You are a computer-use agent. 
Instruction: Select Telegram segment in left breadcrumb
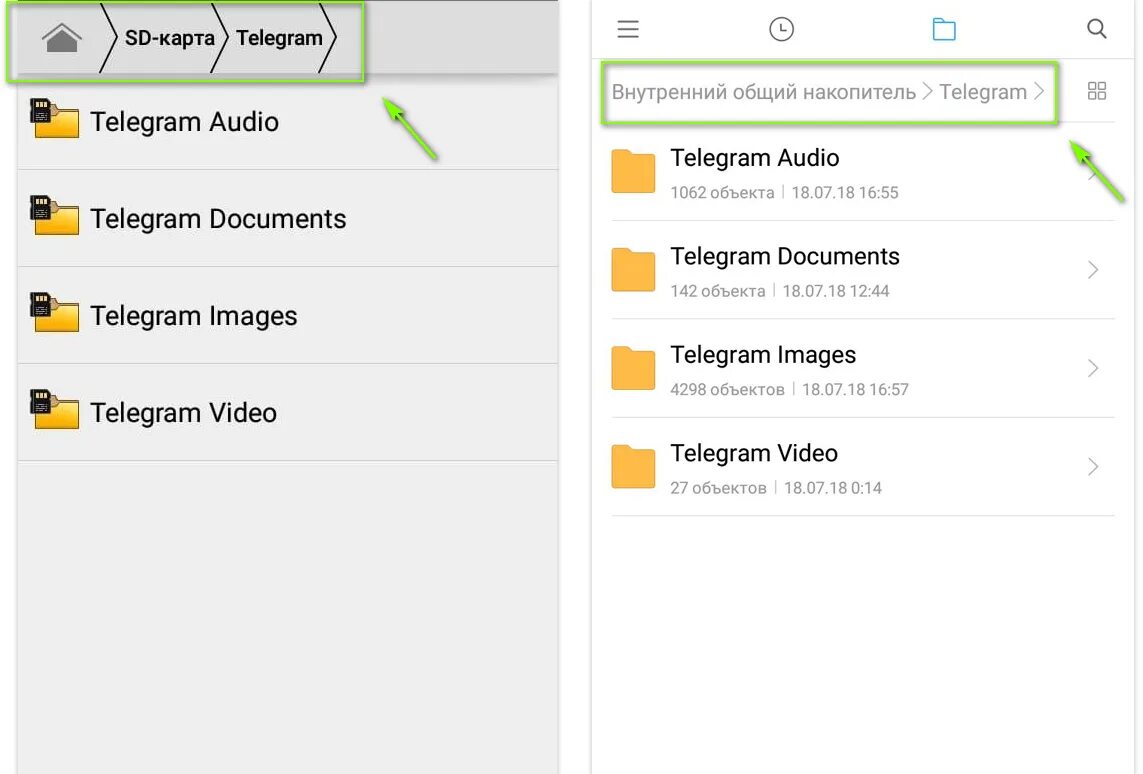click(279, 38)
